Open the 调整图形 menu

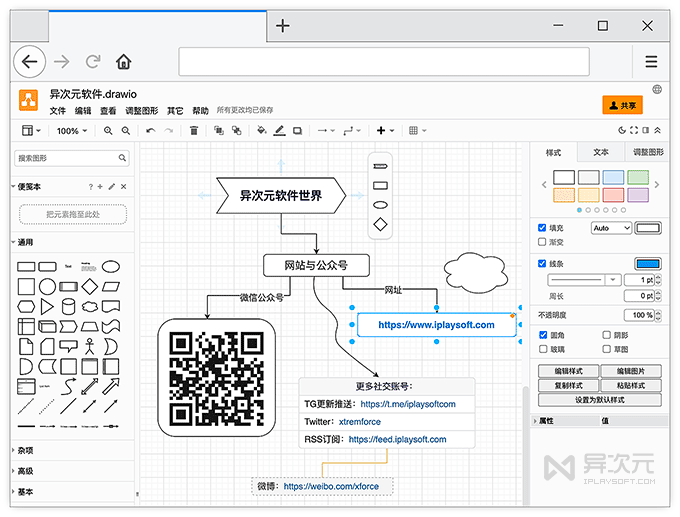pos(142,111)
